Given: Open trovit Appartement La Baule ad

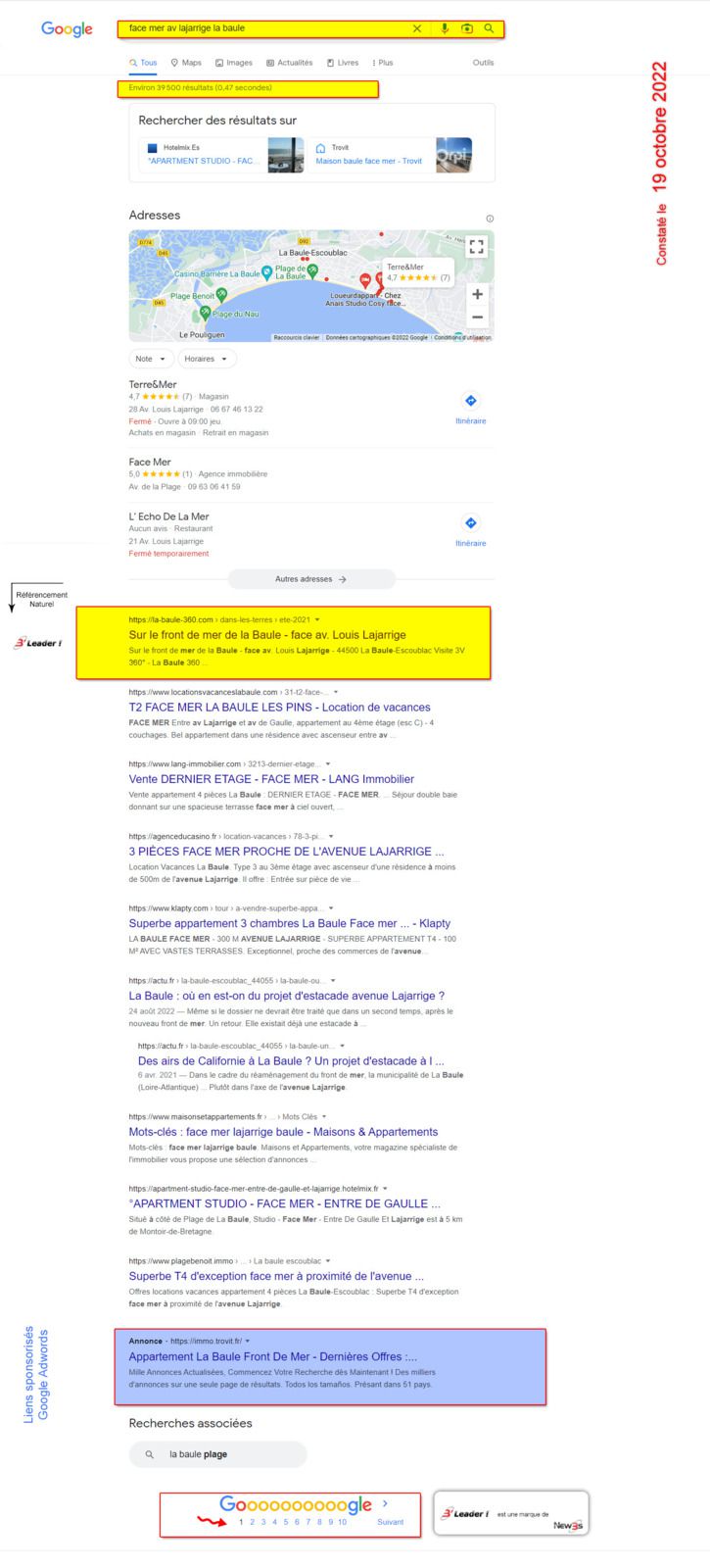Looking at the screenshot, I should [x=273, y=1356].
